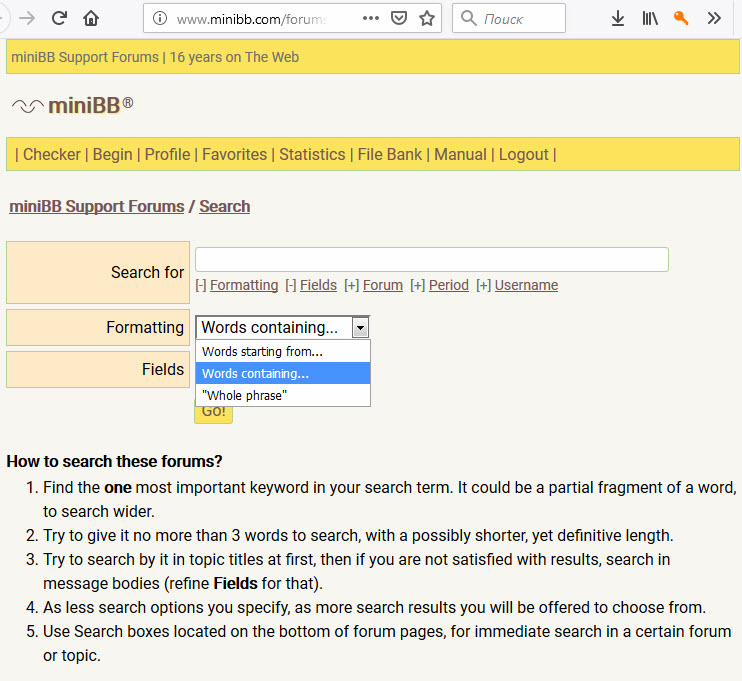
Task: Bookmark this page with star icon
Action: point(427,18)
